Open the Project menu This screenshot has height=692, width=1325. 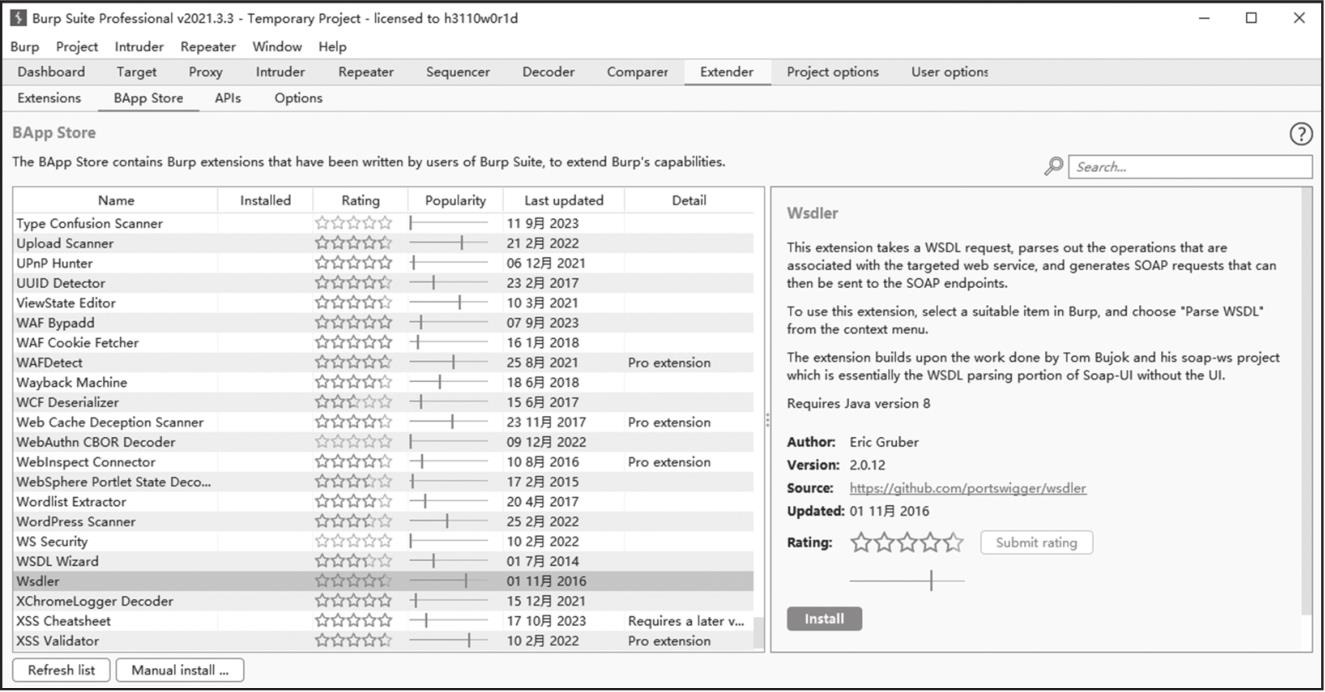pyautogui.click(x=77, y=46)
